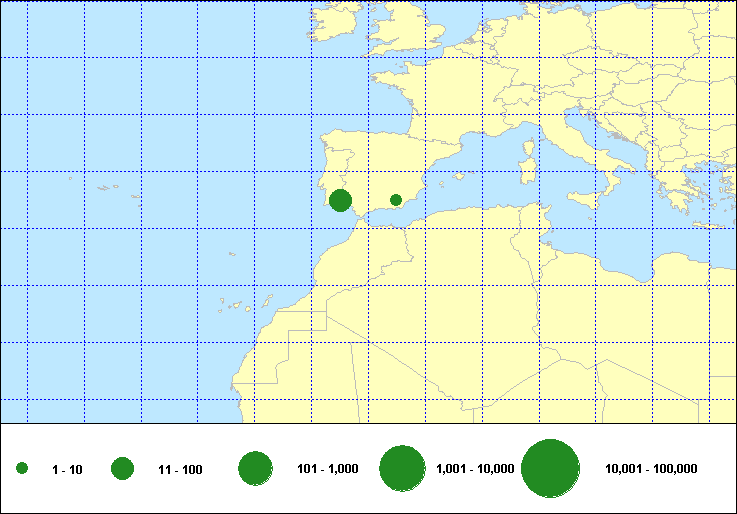Image resolution: width=737 pixels, height=514 pixels.
Task: Select the legend circle for 101 - 1,000
Action: 256,469
